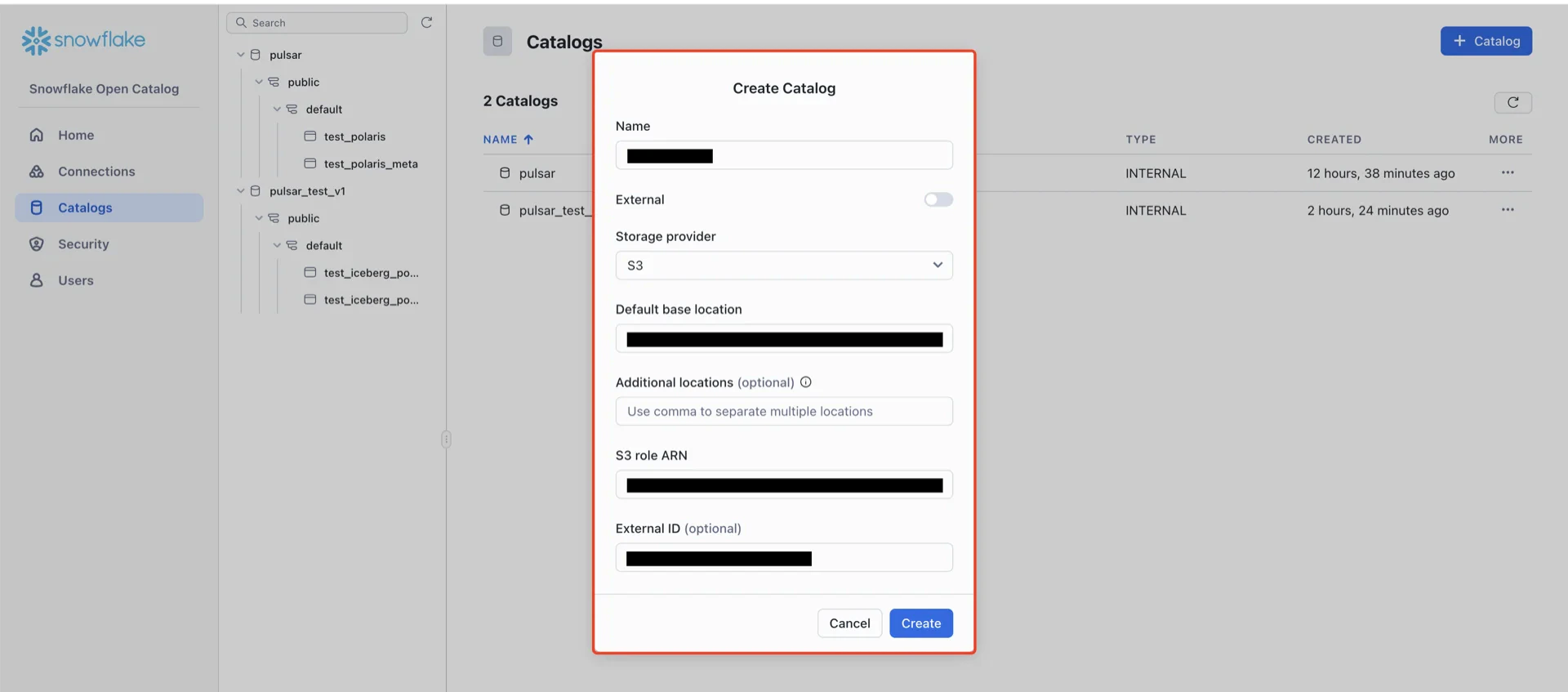Screen dimensions: 1568x692
Task: Click the pulsar_test_v1 catalog icon in tree
Action: [256, 191]
